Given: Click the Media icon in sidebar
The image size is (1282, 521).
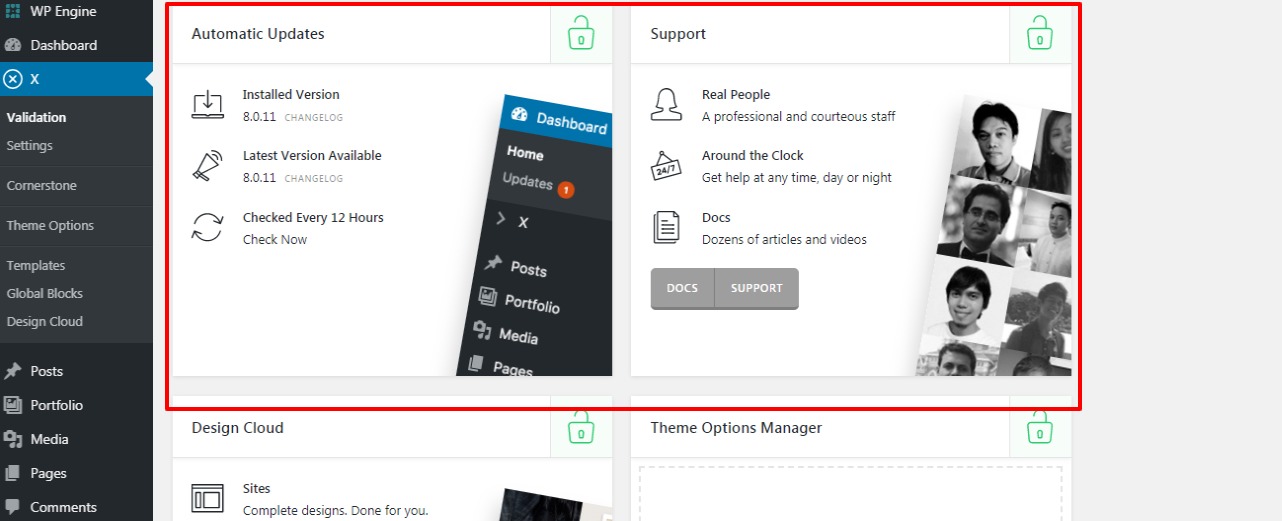Looking at the screenshot, I should (x=13, y=439).
